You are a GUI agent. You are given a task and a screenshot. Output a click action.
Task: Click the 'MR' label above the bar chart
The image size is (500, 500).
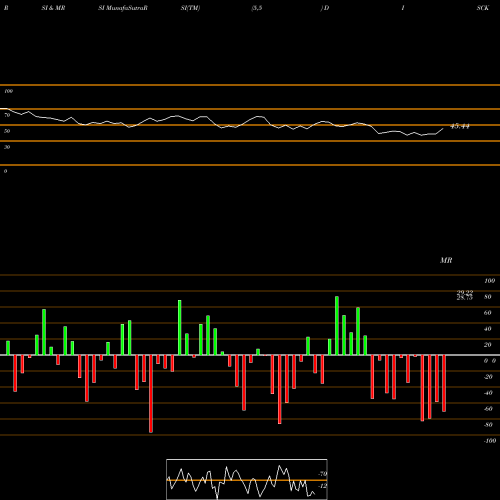pyautogui.click(x=446, y=260)
